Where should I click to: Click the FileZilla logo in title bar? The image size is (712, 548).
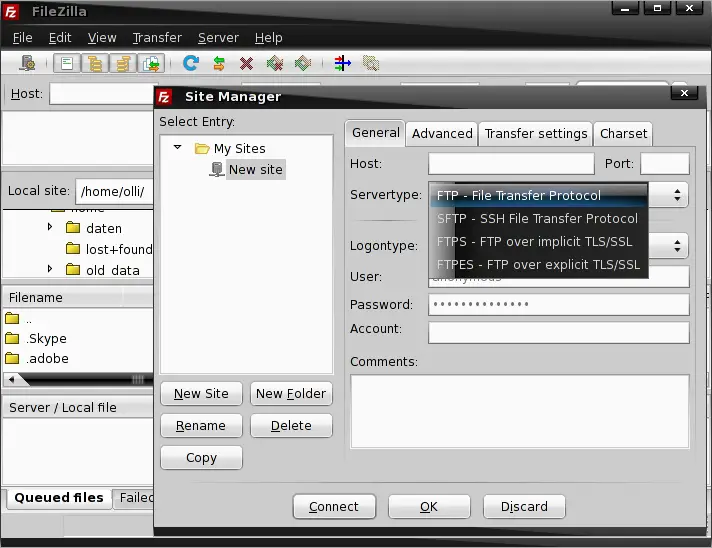point(11,11)
